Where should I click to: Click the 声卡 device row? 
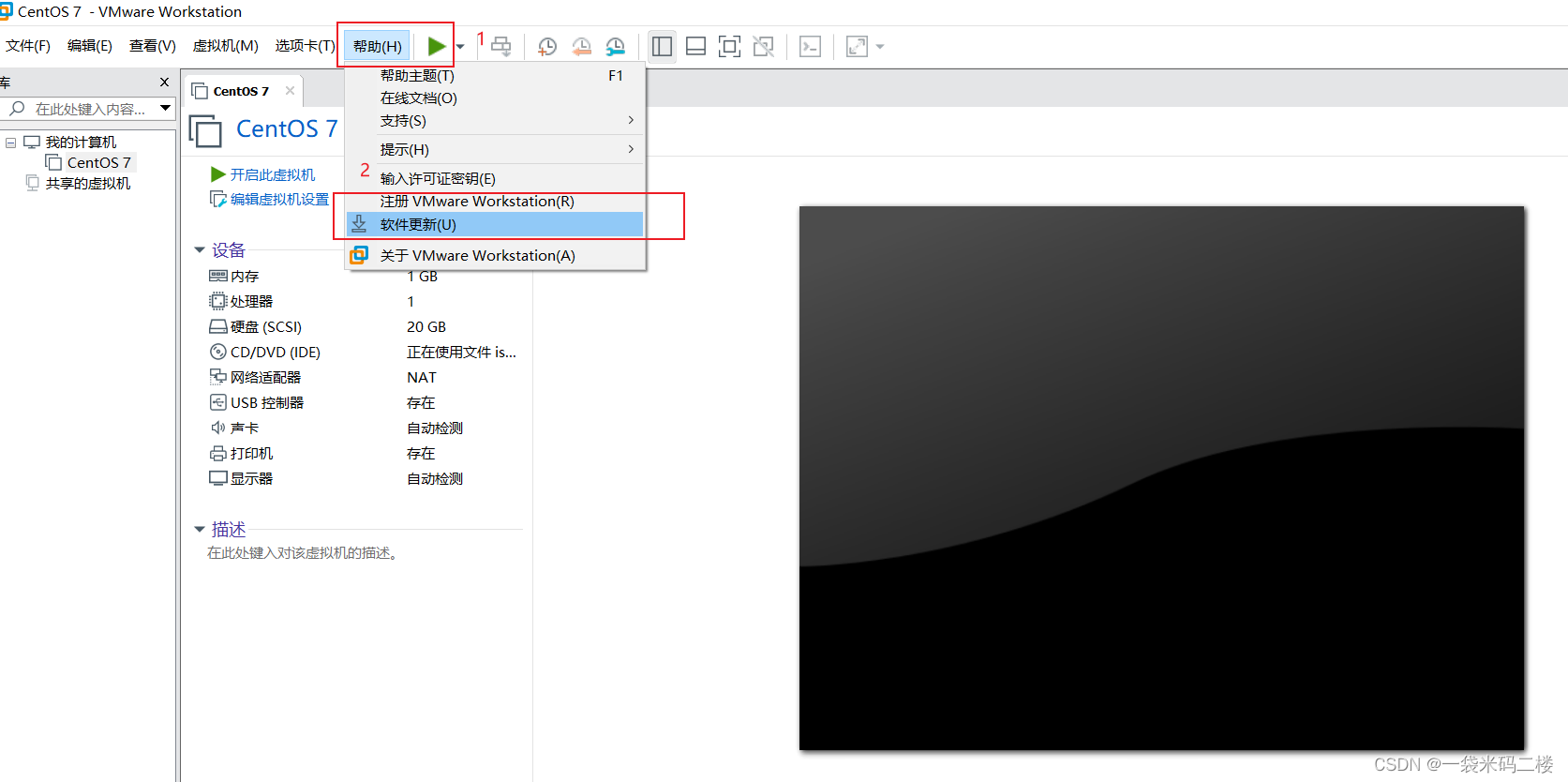pos(364,429)
